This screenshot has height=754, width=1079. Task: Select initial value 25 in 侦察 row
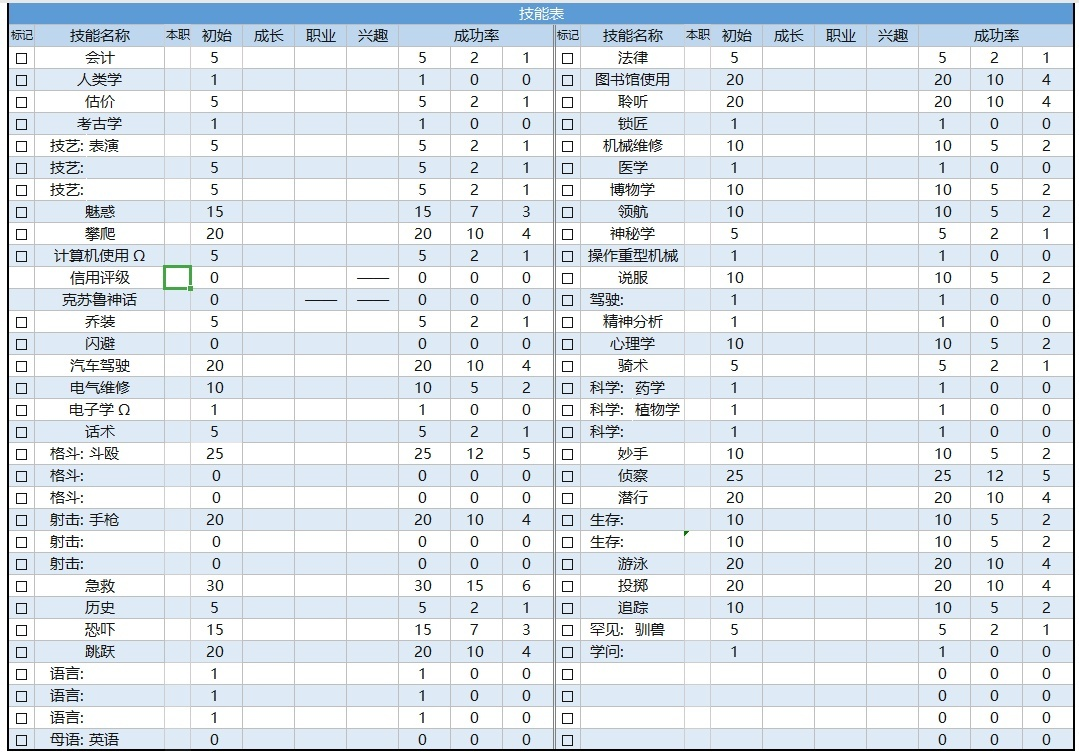click(x=735, y=476)
